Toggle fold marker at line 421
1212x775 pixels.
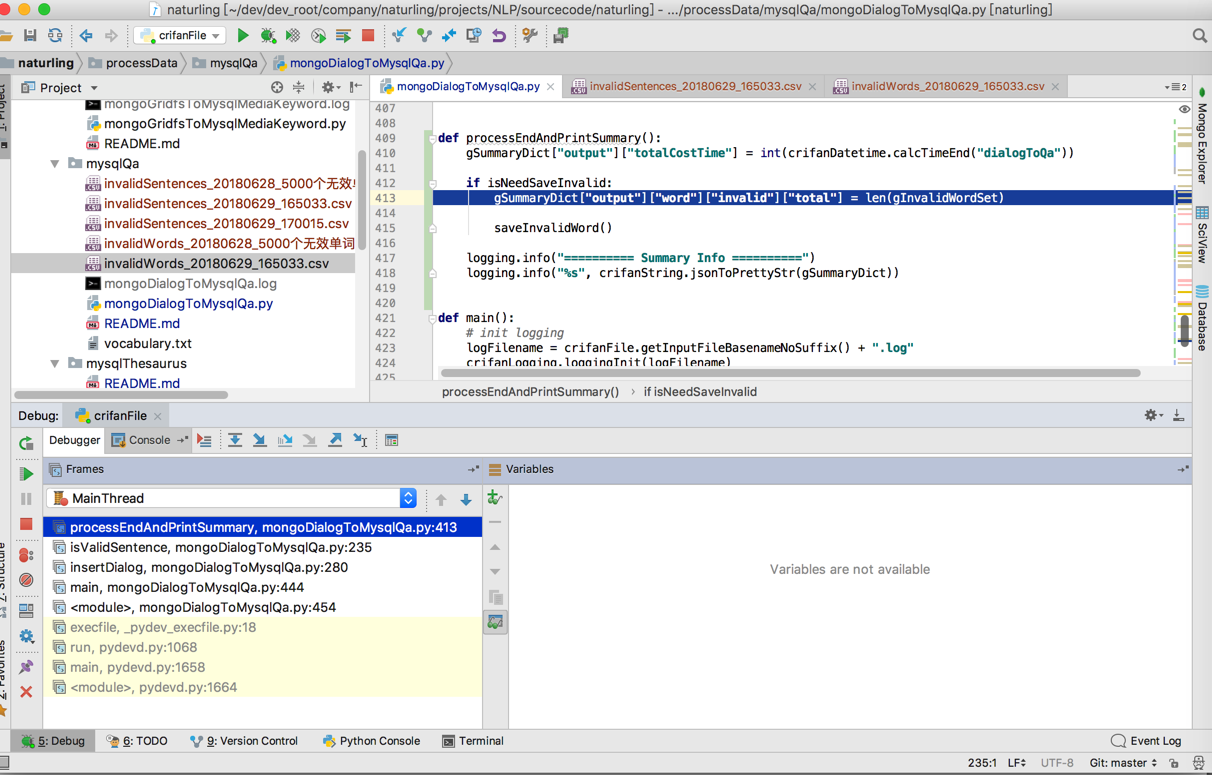coord(432,318)
